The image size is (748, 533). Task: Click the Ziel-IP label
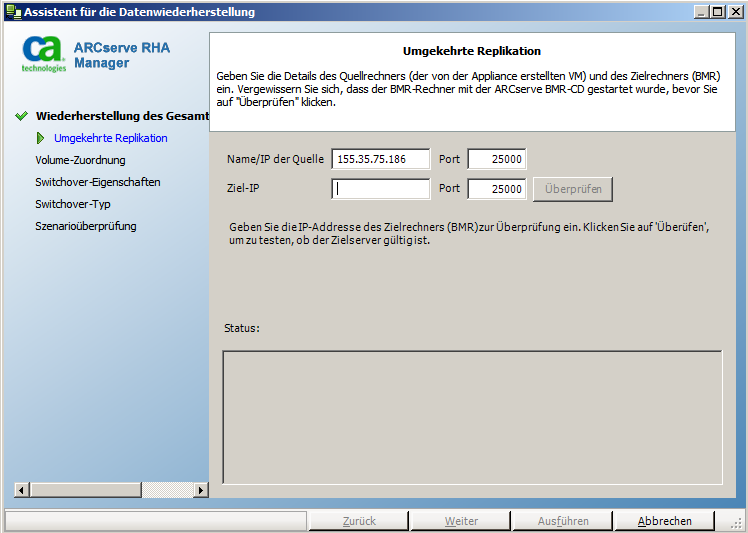[243, 188]
